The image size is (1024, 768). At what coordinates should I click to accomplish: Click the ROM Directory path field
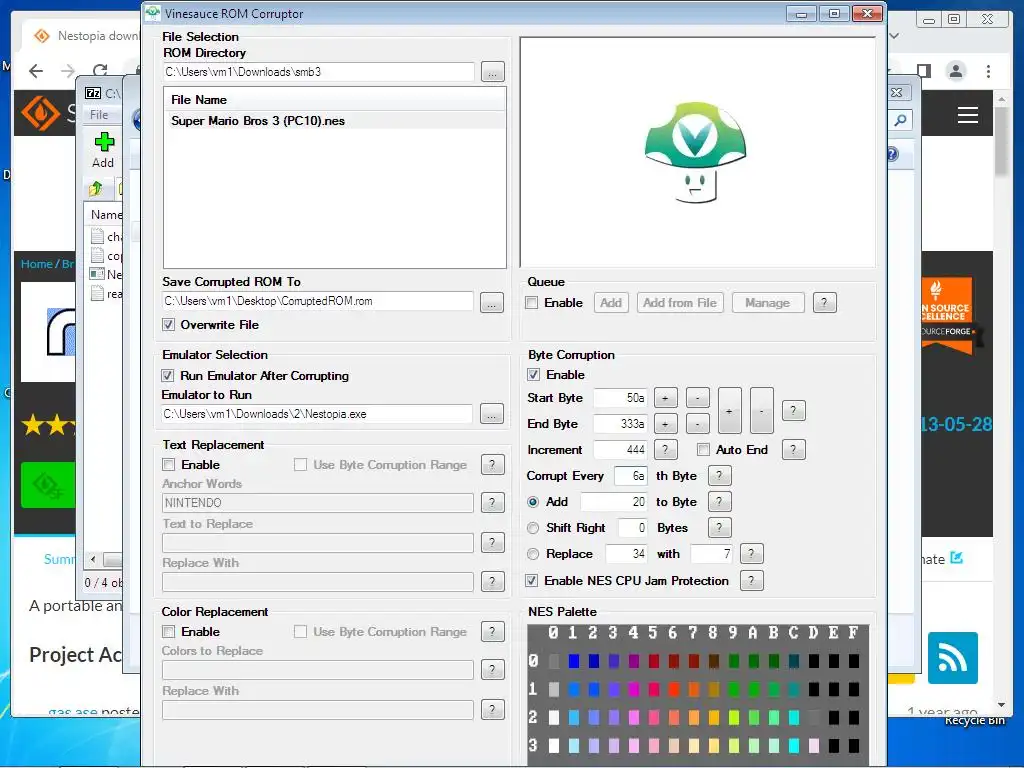pos(319,72)
